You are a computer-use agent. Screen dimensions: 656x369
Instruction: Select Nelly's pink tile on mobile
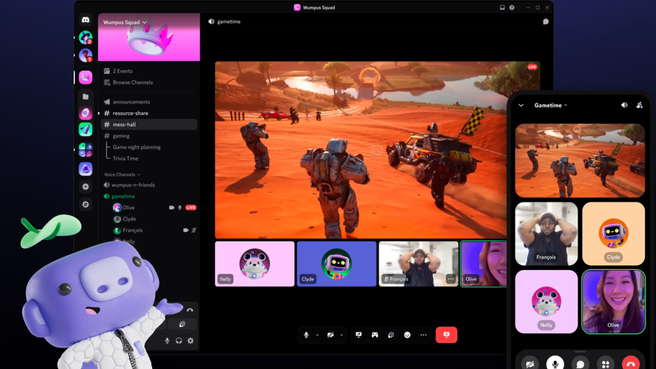[x=546, y=302]
